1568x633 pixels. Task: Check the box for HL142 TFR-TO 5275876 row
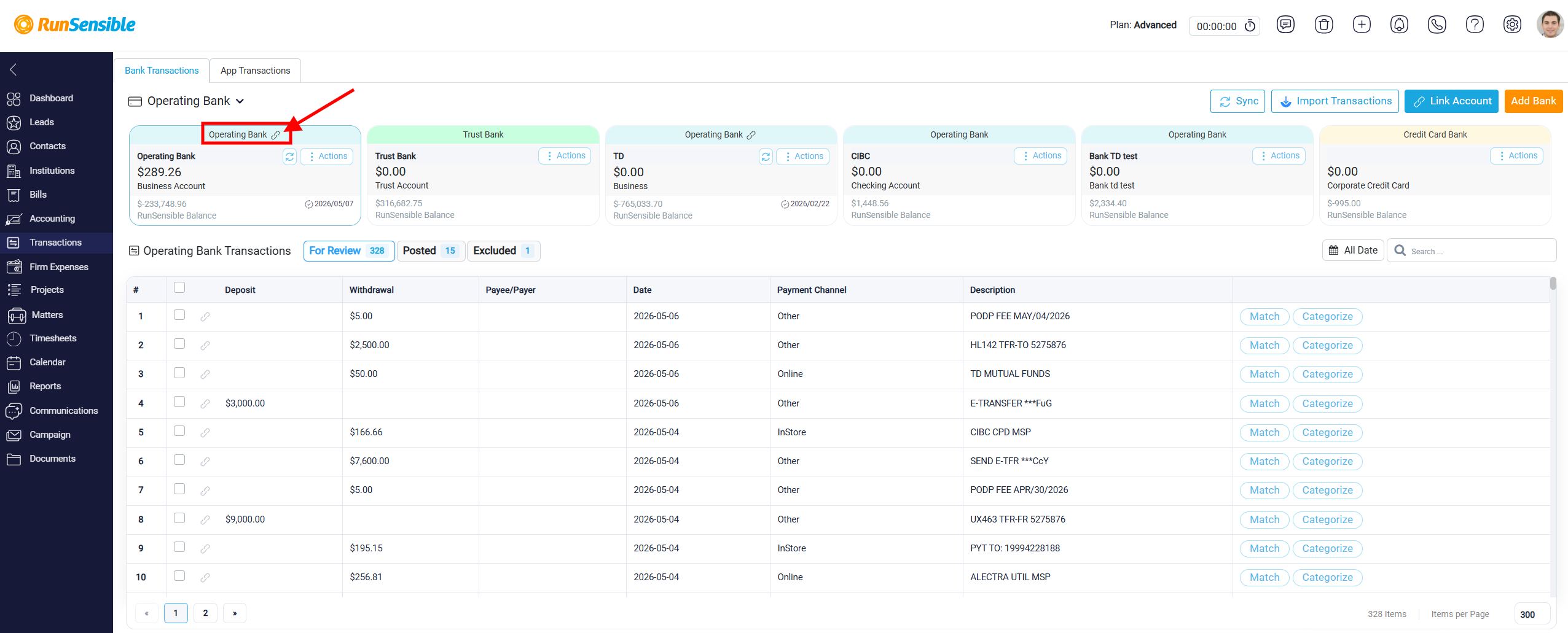(x=179, y=344)
